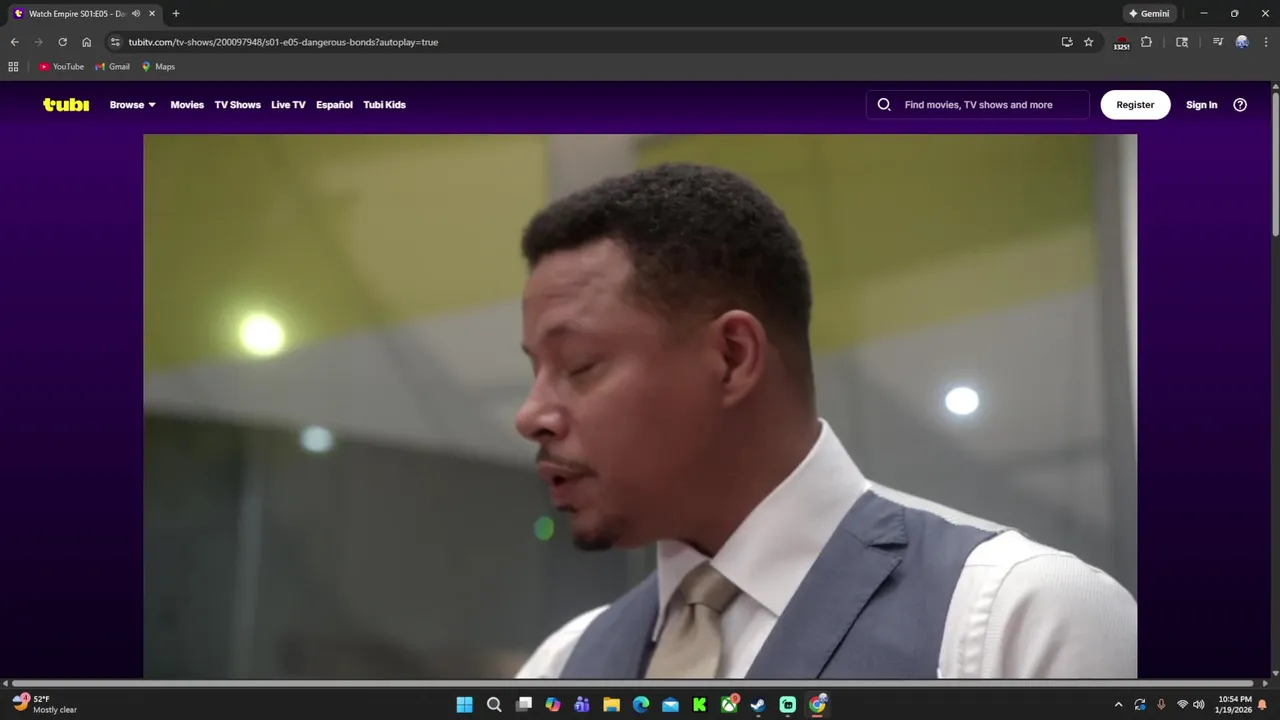Click the Tubi logo in header
Viewport: 1280px width, 720px height.
coord(66,104)
